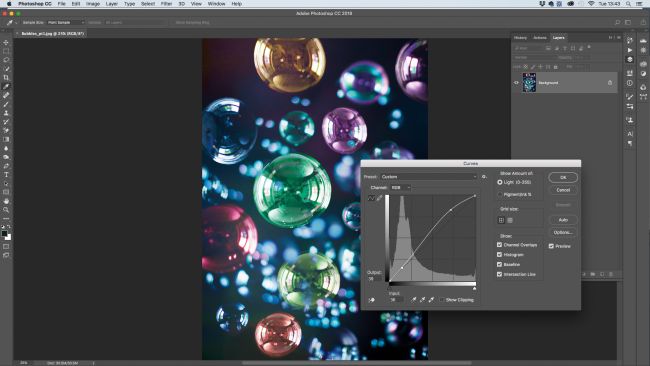The width and height of the screenshot is (650, 366).
Task: Select the detailed grid size icon
Action: tap(510, 220)
